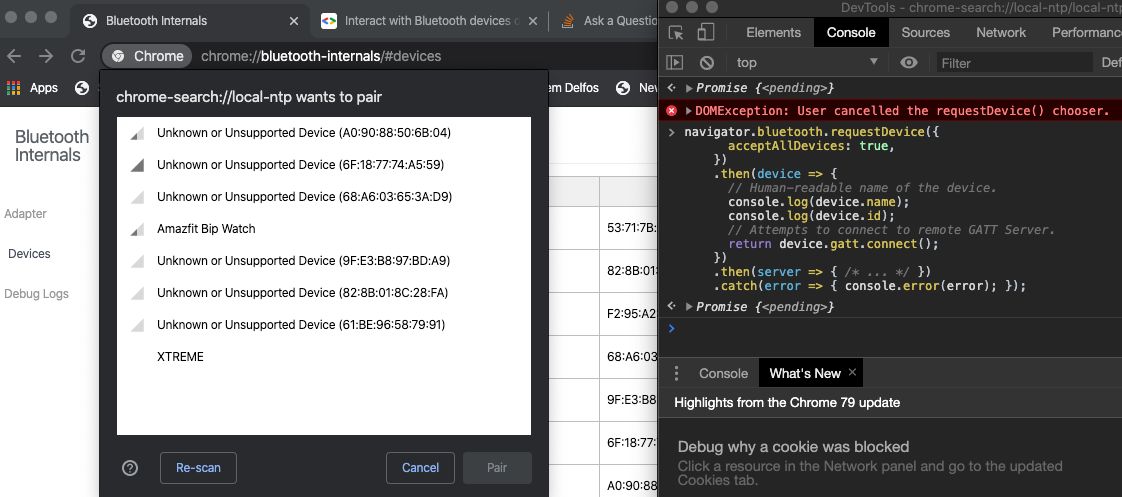Click the red error icon next to DOMException
Screen dimensions: 1122x497
tap(671, 110)
